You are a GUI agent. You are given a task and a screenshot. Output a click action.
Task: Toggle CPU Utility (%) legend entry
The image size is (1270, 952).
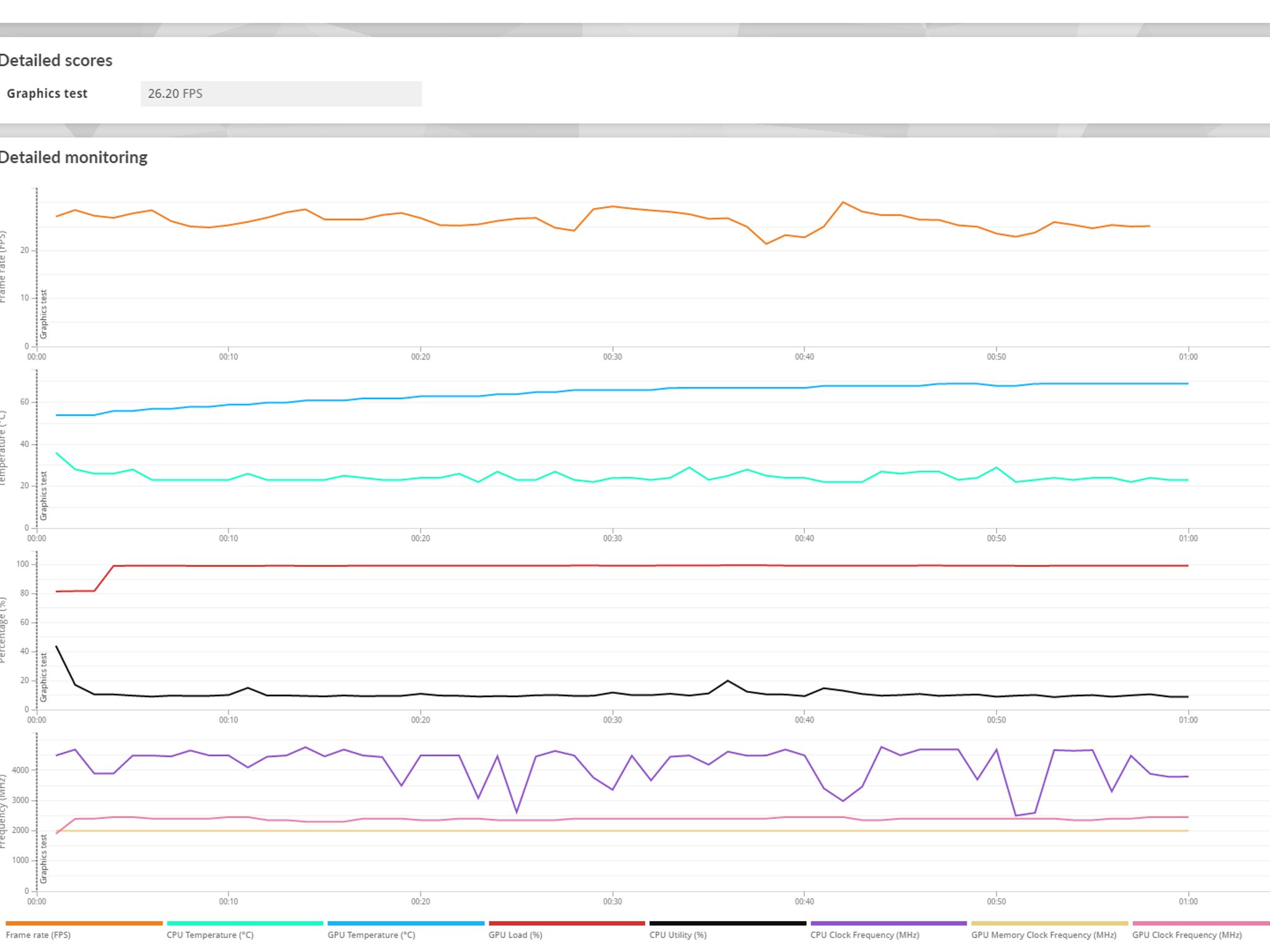(727, 931)
